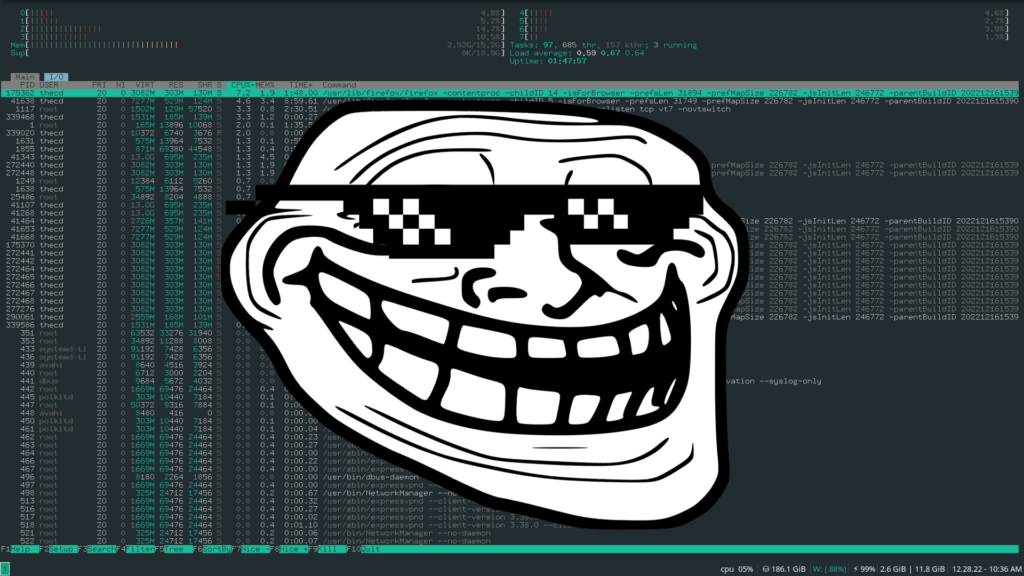Open Filter with the F4 button
1024x576 pixels.
point(135,549)
